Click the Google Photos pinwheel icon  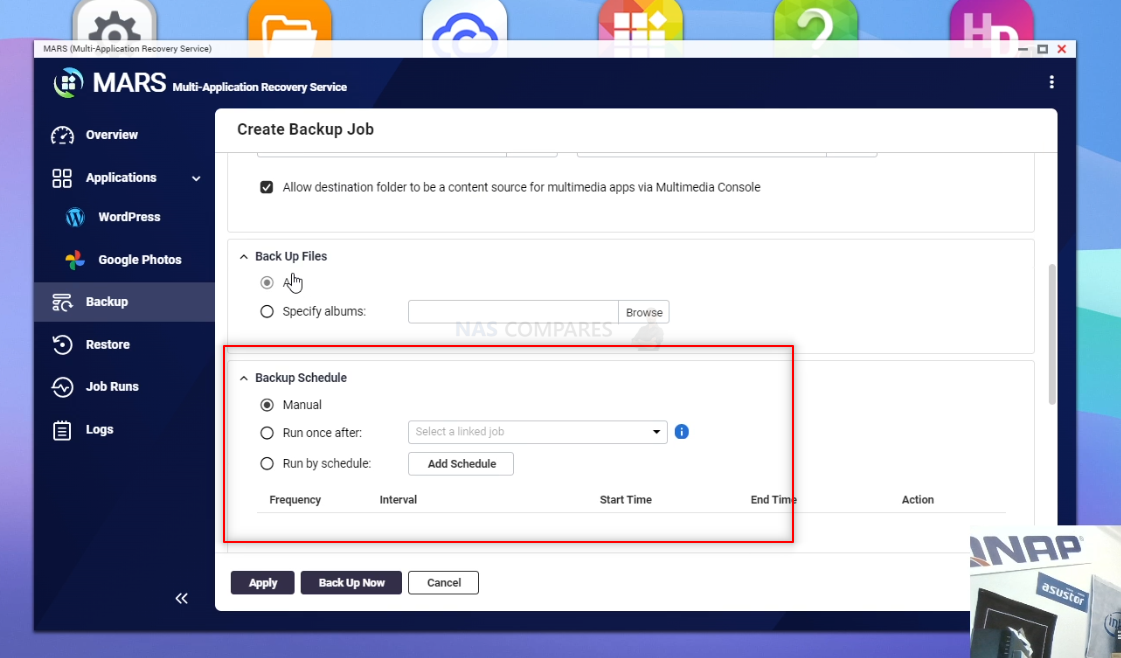[x=75, y=260]
